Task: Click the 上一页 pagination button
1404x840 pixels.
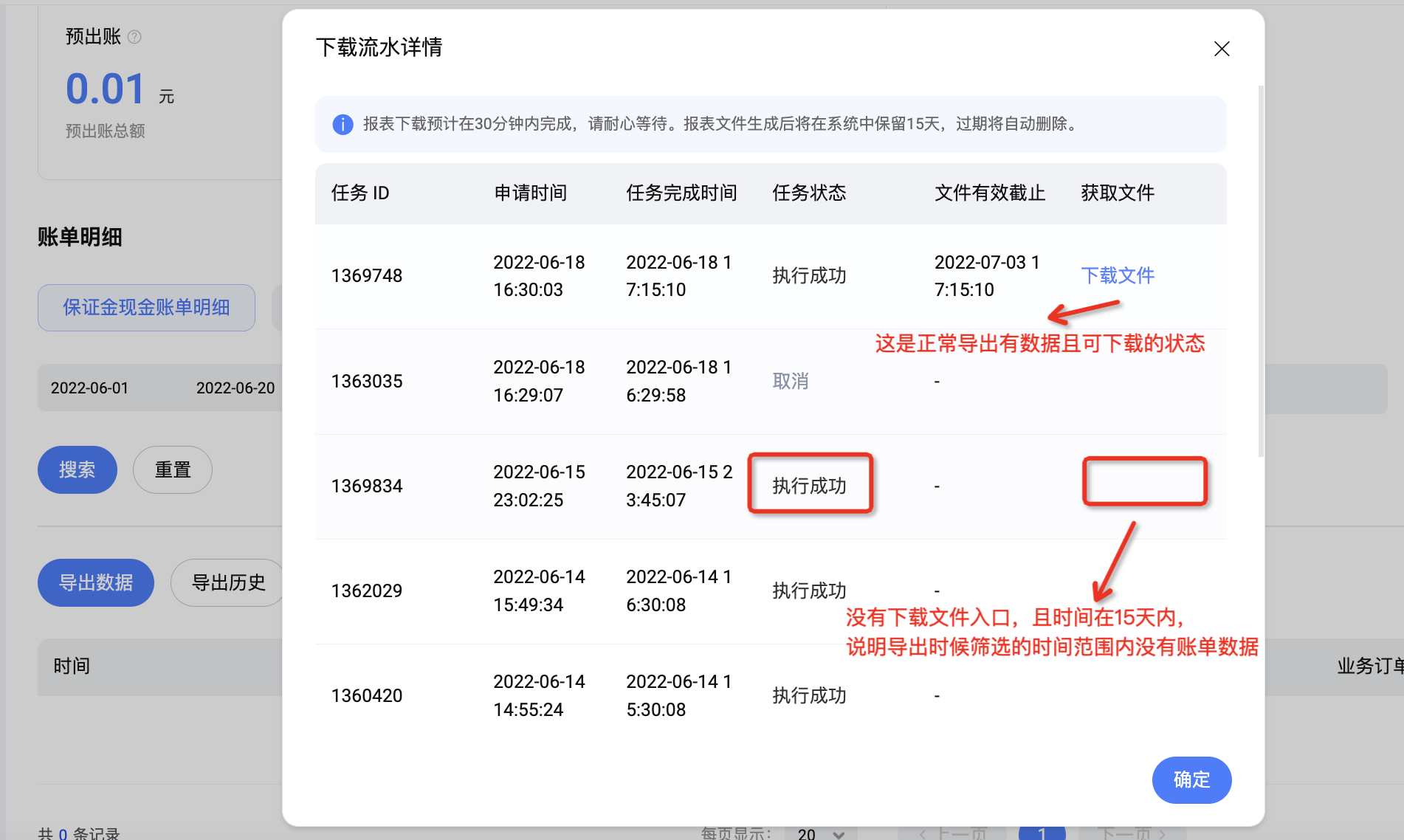Action: (x=953, y=833)
